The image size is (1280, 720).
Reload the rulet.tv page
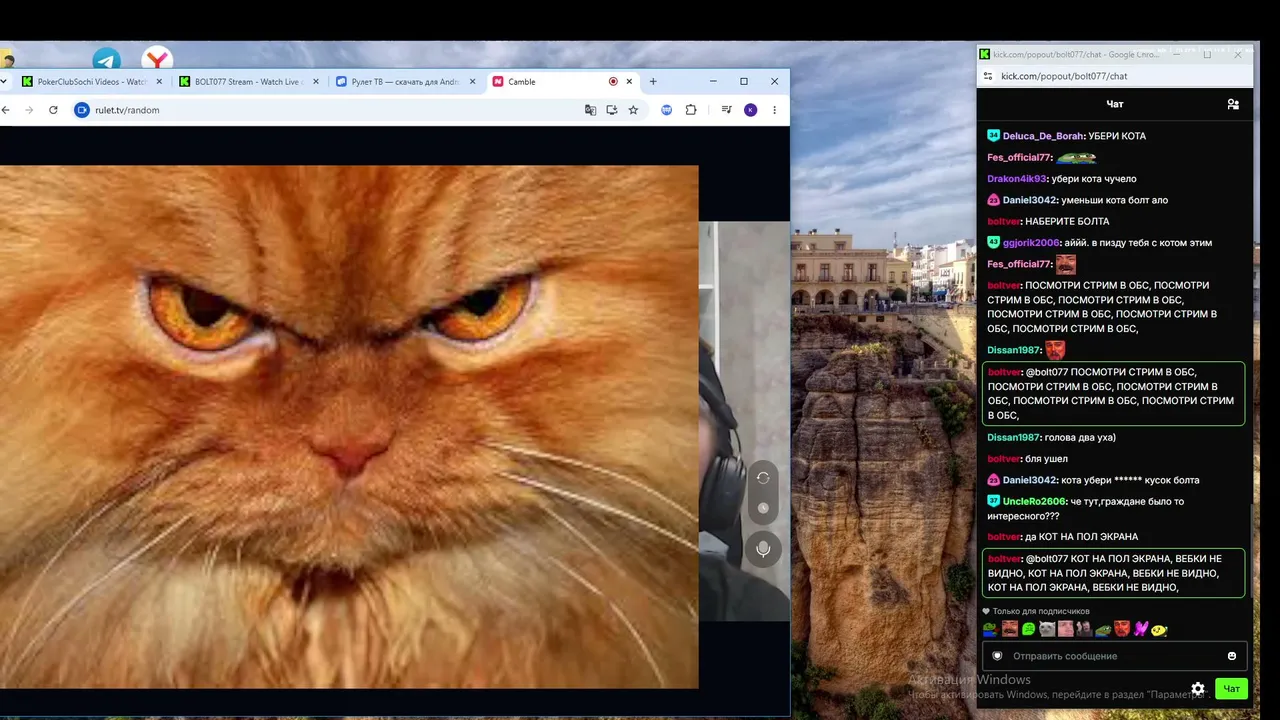[x=53, y=110]
